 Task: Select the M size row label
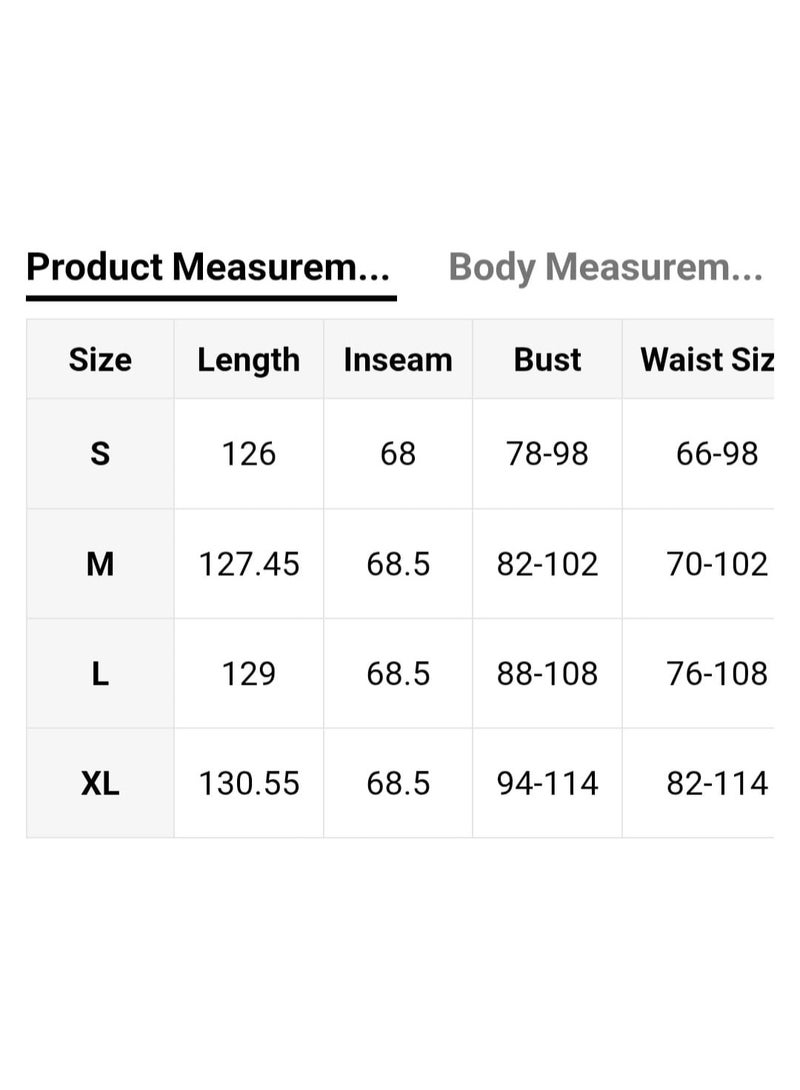[100, 564]
